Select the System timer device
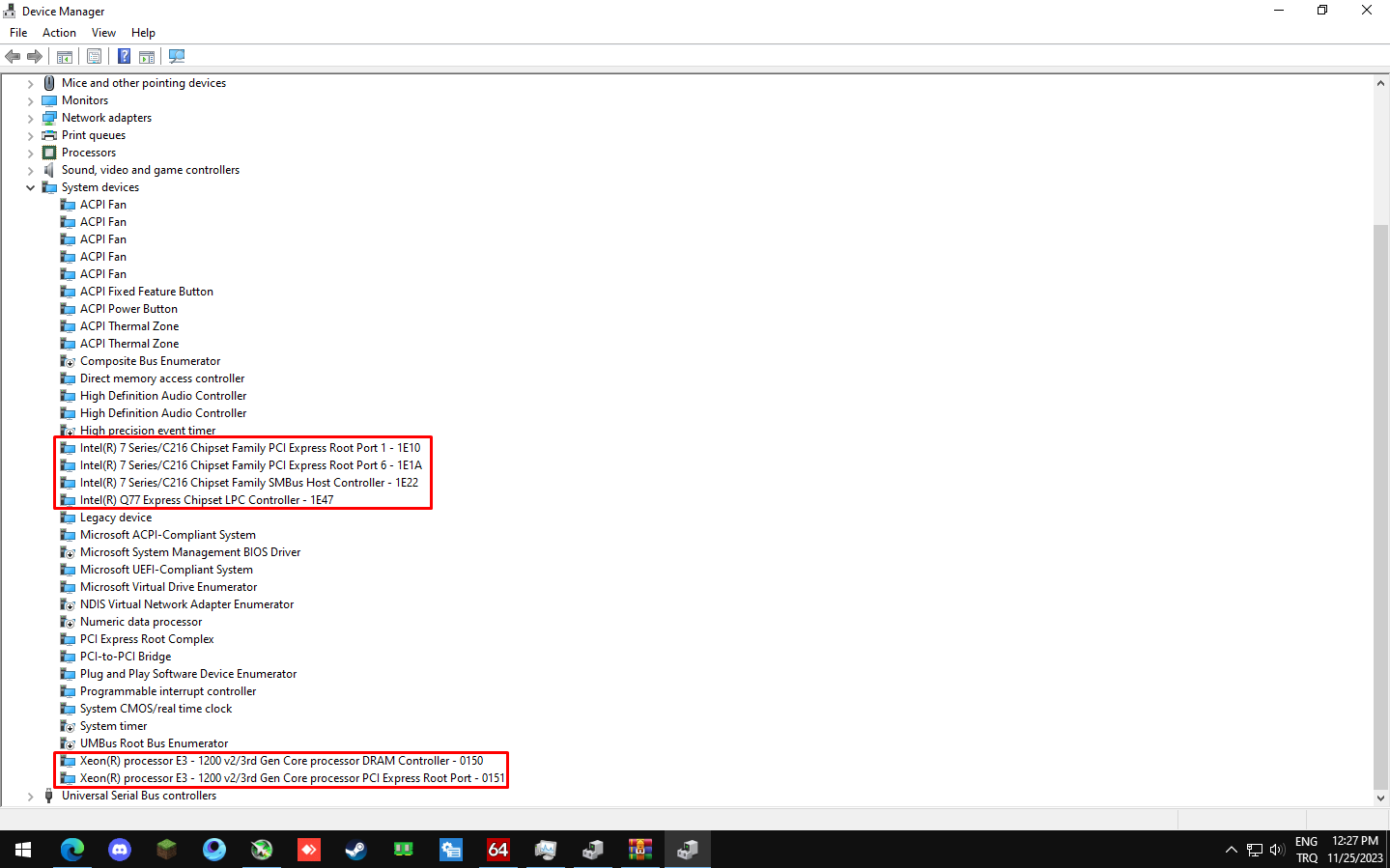 click(114, 726)
